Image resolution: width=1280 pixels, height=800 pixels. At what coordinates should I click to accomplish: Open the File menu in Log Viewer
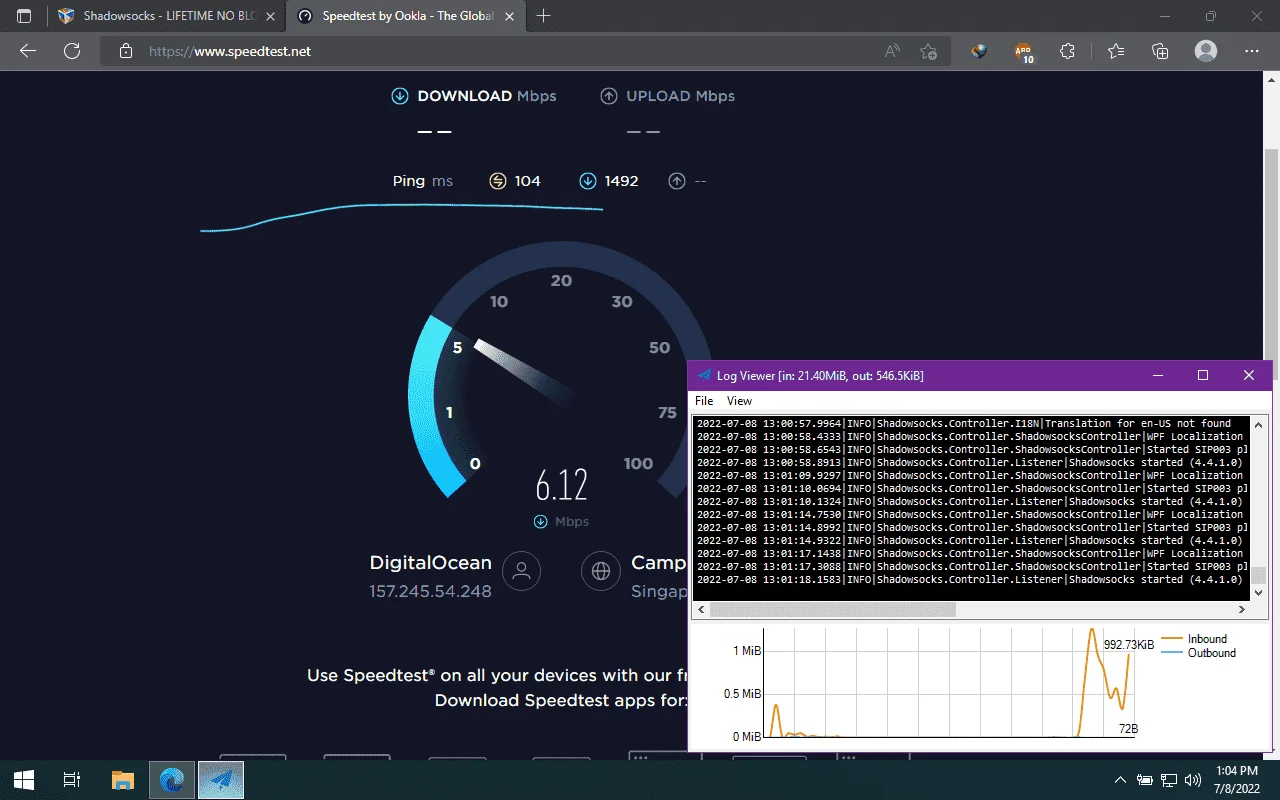tap(704, 401)
